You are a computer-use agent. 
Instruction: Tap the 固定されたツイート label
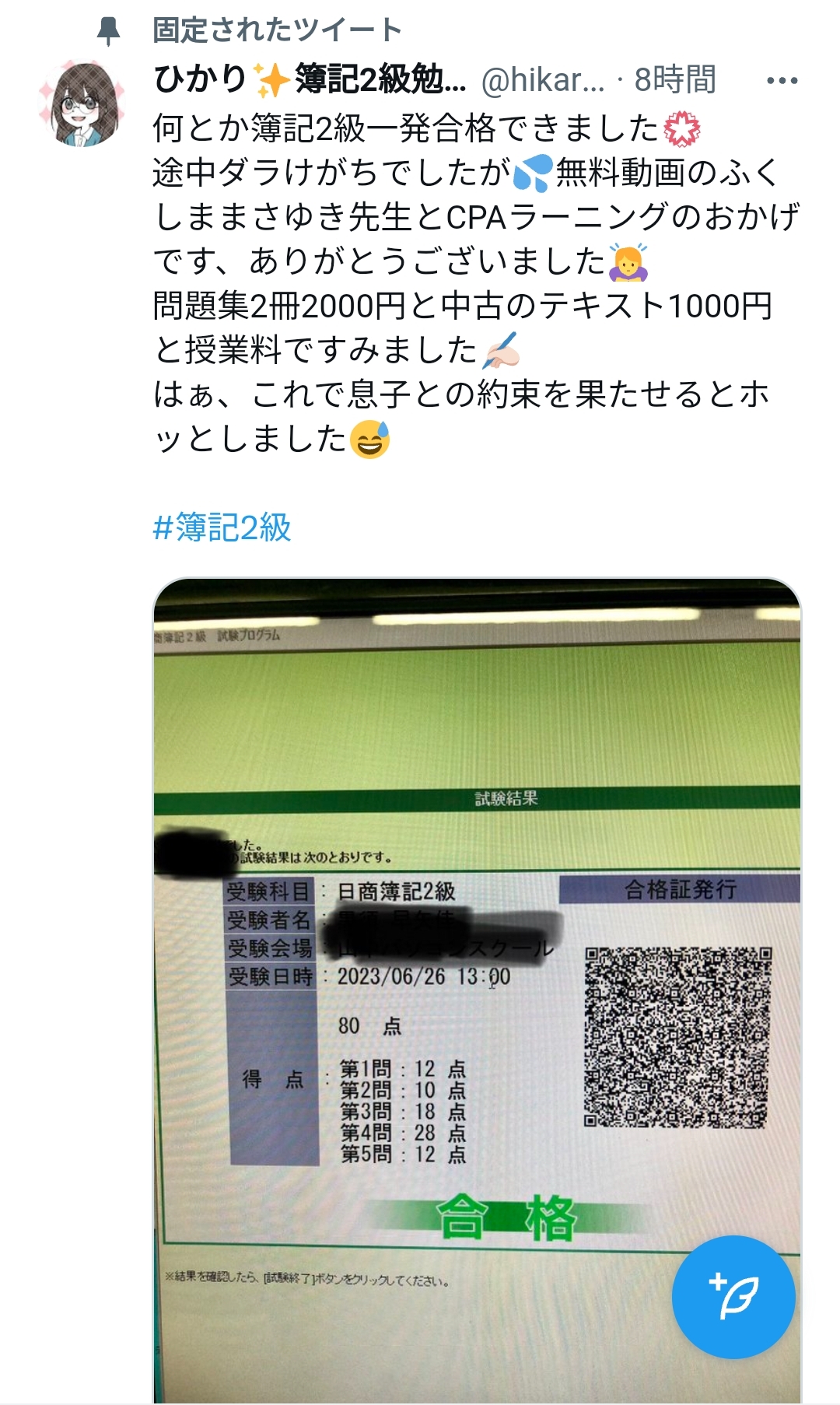point(277,30)
